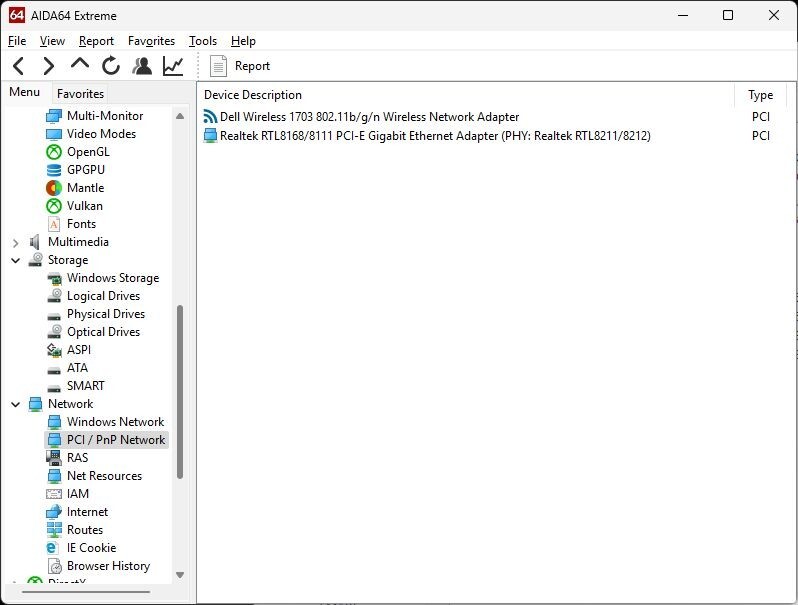Collapse the Storage tree node
Screen dimensions: 798x605
pyautogui.click(x=16, y=261)
